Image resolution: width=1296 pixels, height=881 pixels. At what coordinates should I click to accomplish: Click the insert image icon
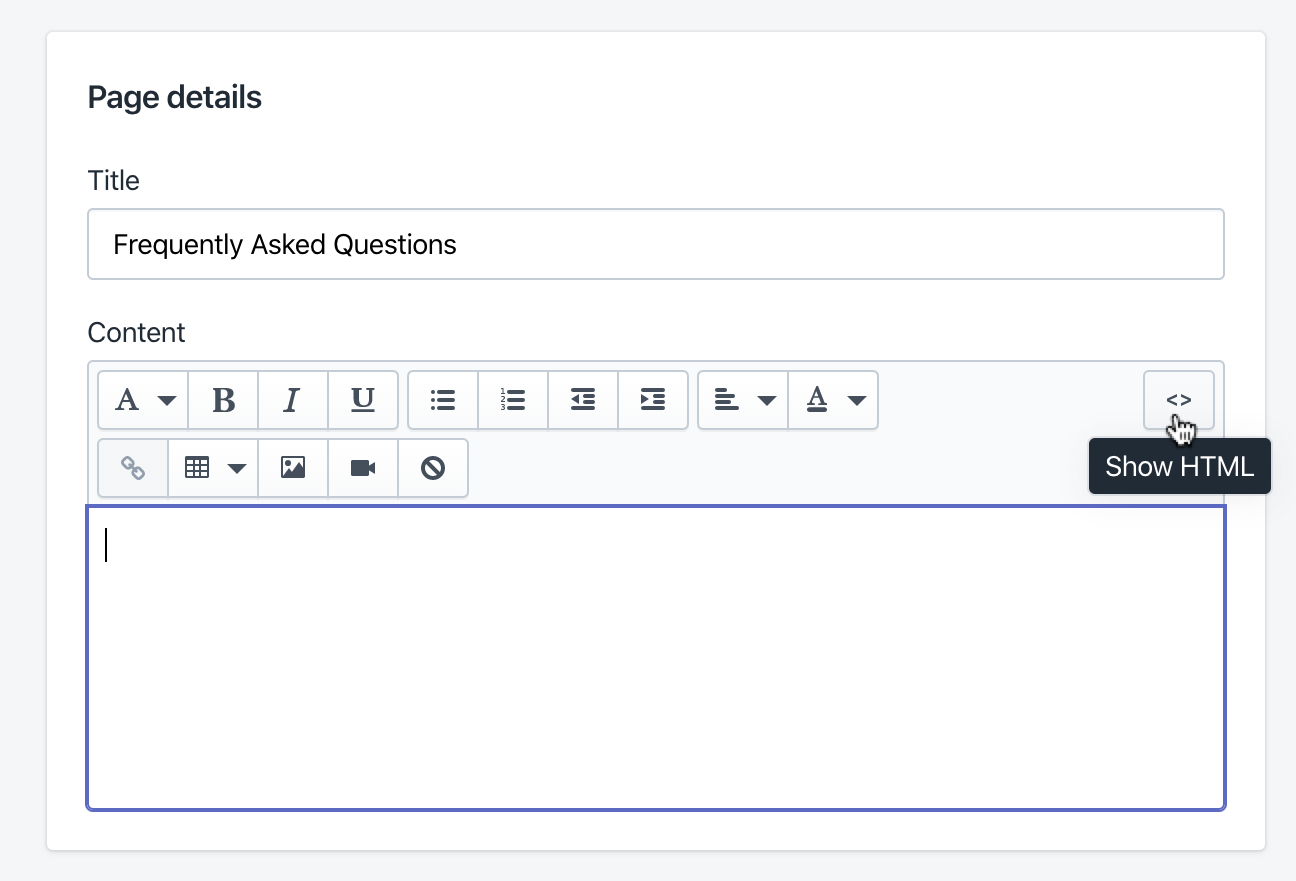[293, 467]
